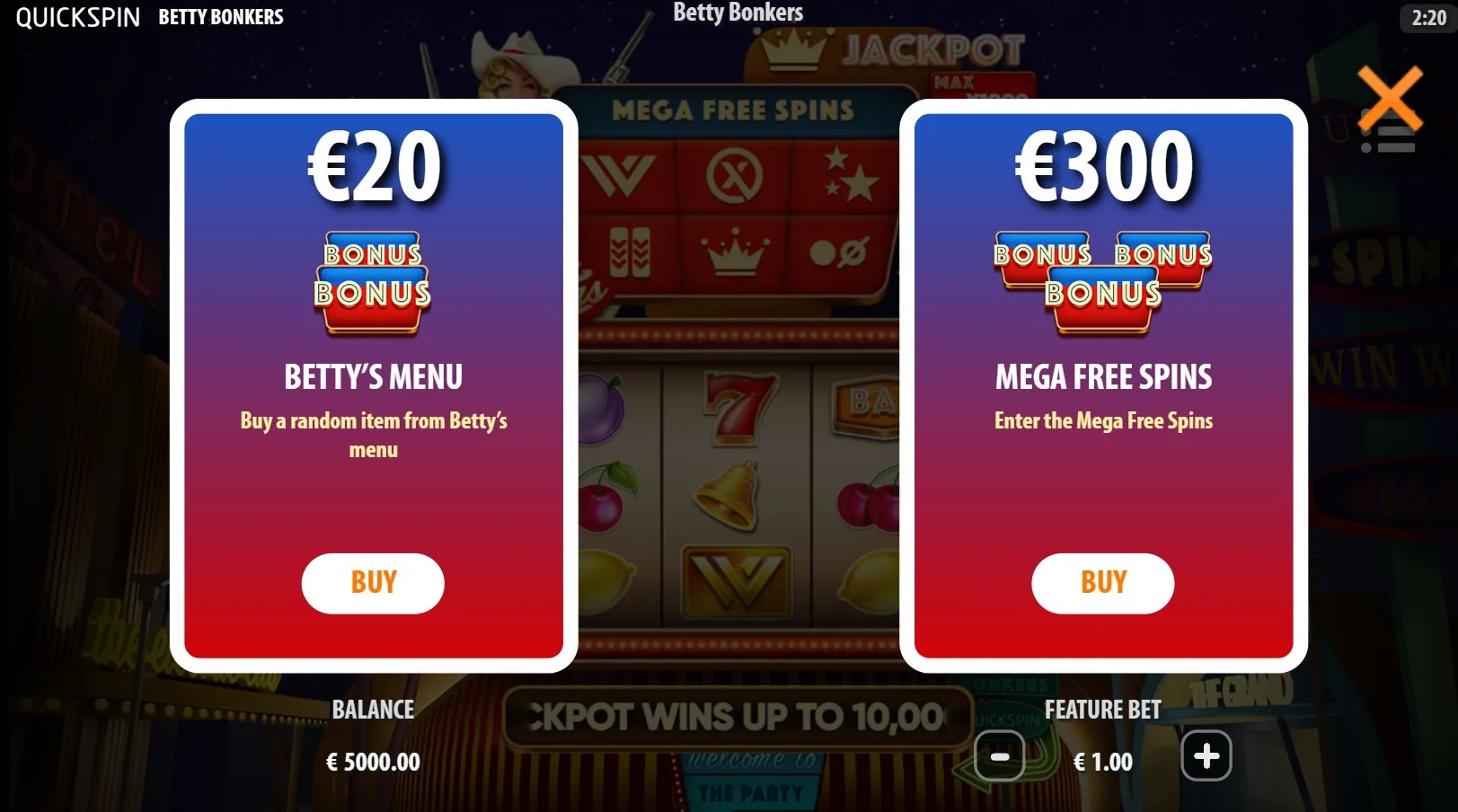Click the clock showing 2:20
The width and height of the screenshot is (1458, 812).
click(1428, 18)
